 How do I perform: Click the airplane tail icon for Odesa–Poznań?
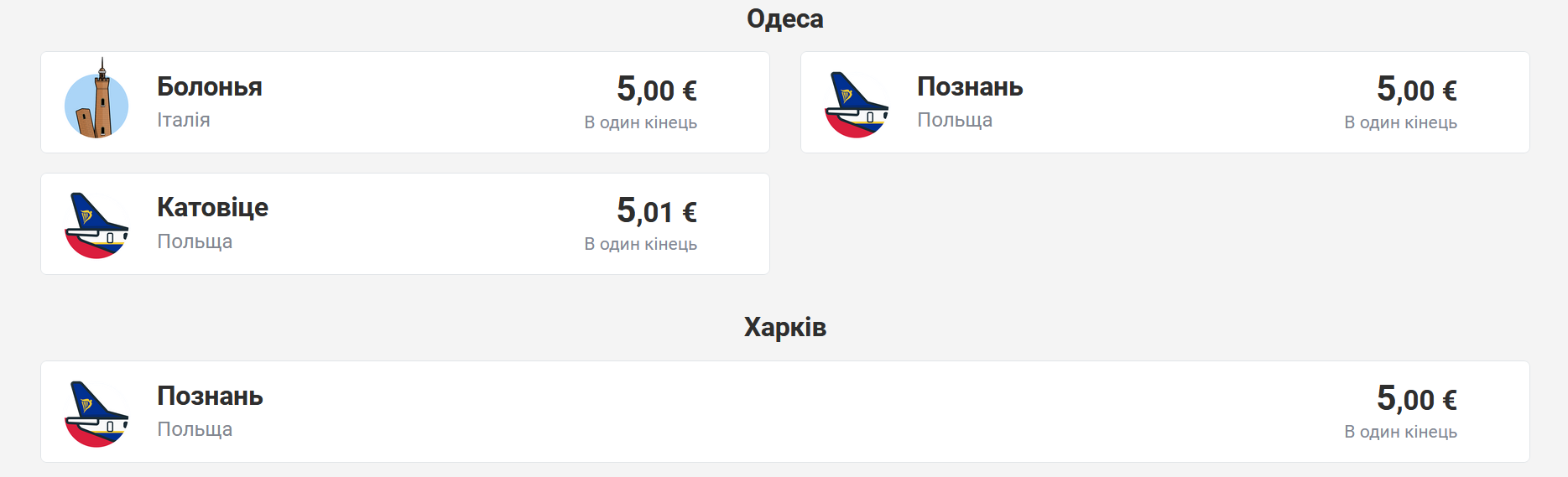[857, 105]
